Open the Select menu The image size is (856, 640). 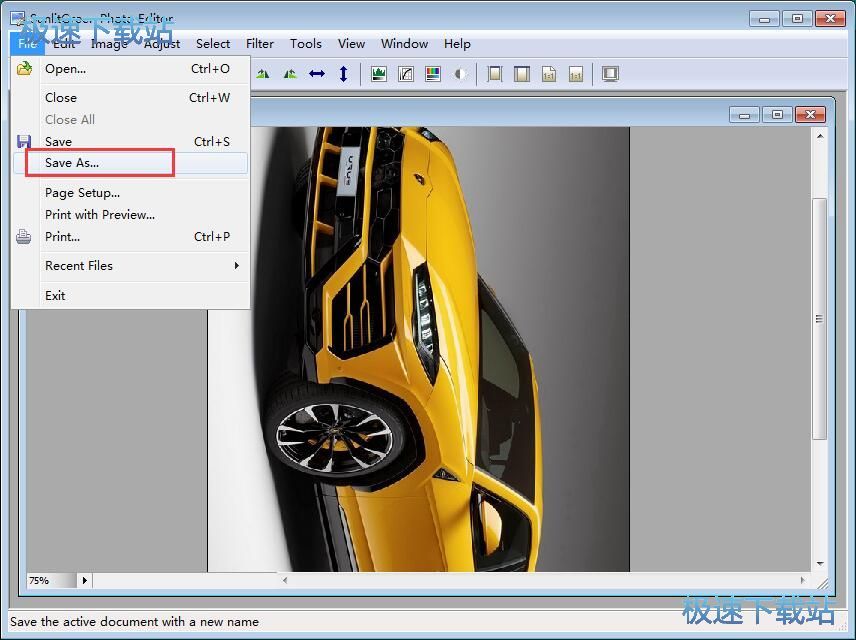point(213,44)
